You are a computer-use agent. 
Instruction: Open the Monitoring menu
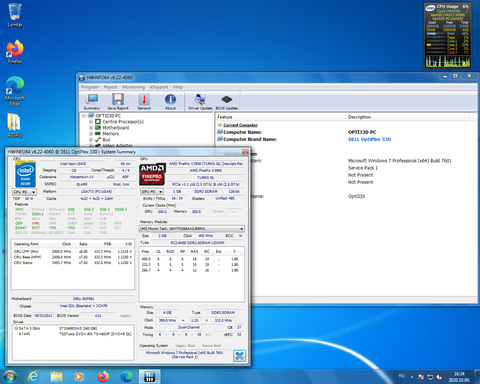(x=133, y=87)
